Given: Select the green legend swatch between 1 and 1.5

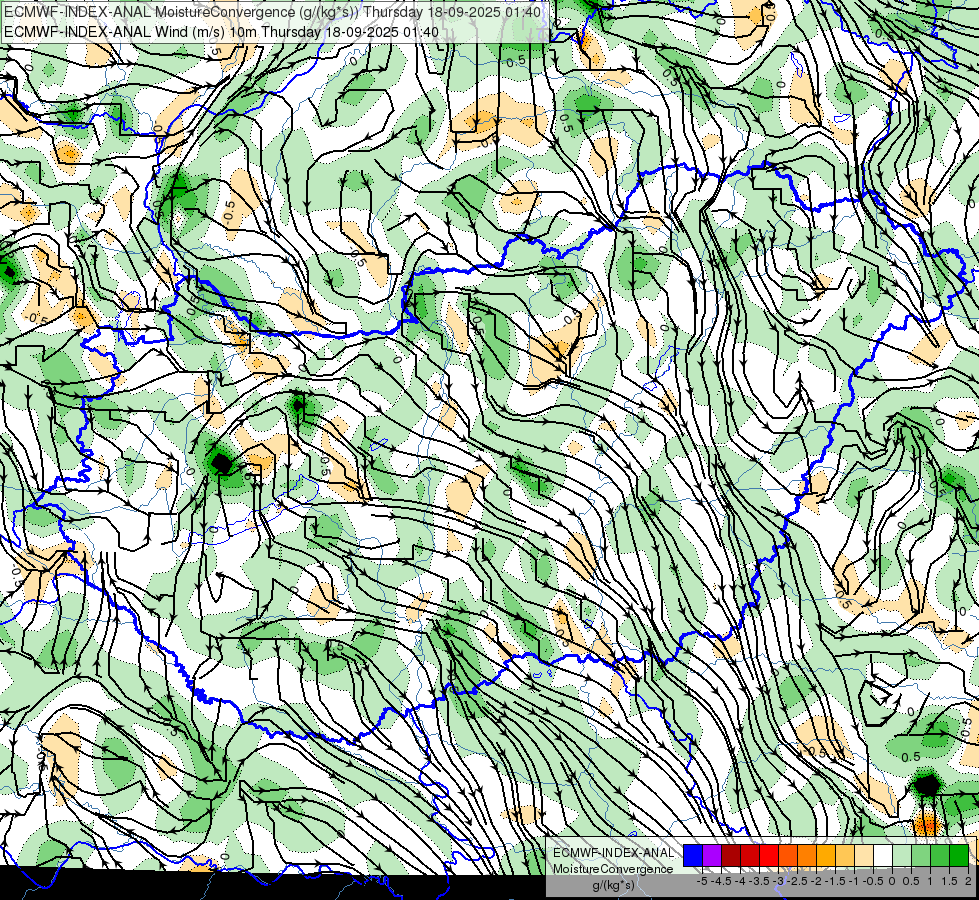Looking at the screenshot, I should (x=940, y=856).
